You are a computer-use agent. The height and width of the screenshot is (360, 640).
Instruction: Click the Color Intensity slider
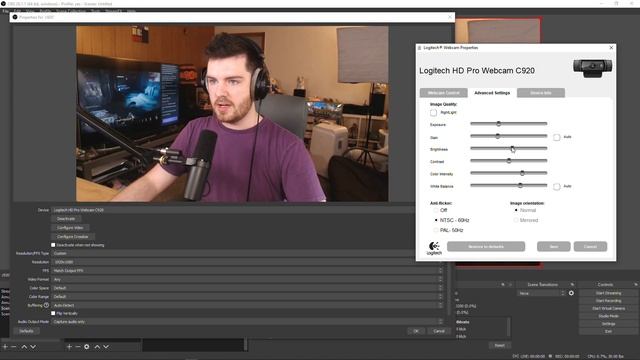509,173
